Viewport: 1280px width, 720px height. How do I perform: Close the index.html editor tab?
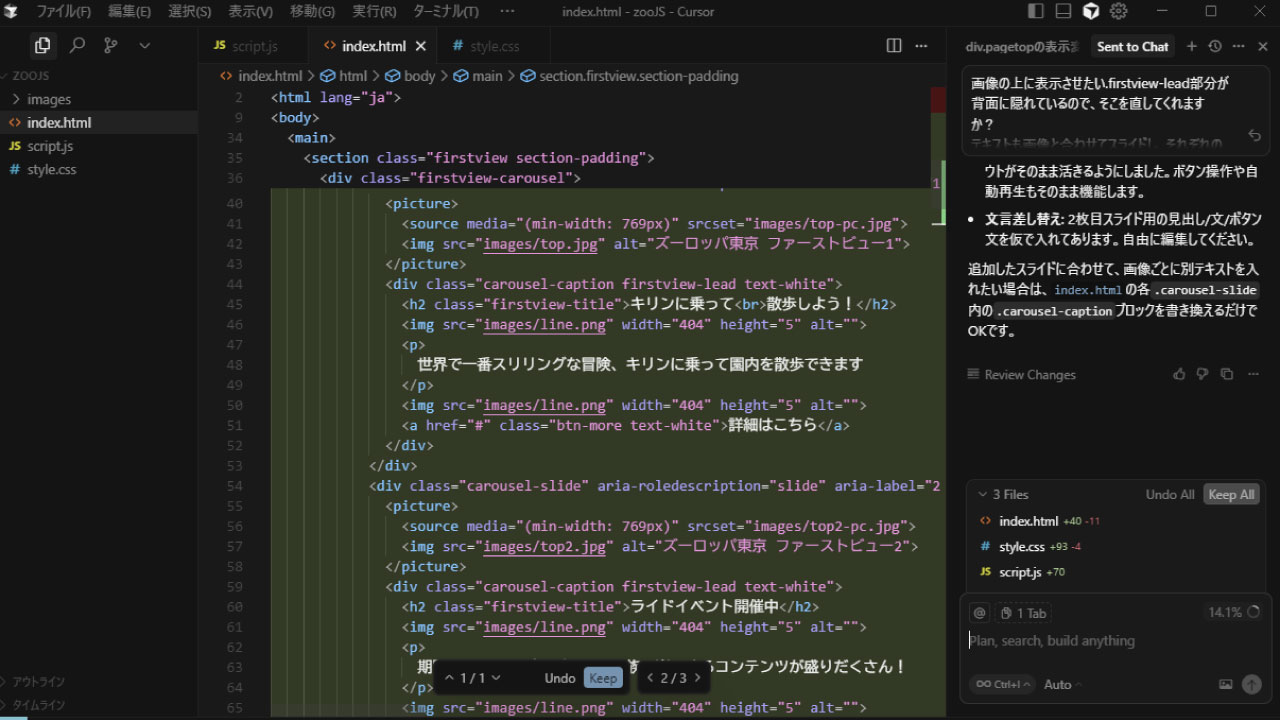(421, 46)
